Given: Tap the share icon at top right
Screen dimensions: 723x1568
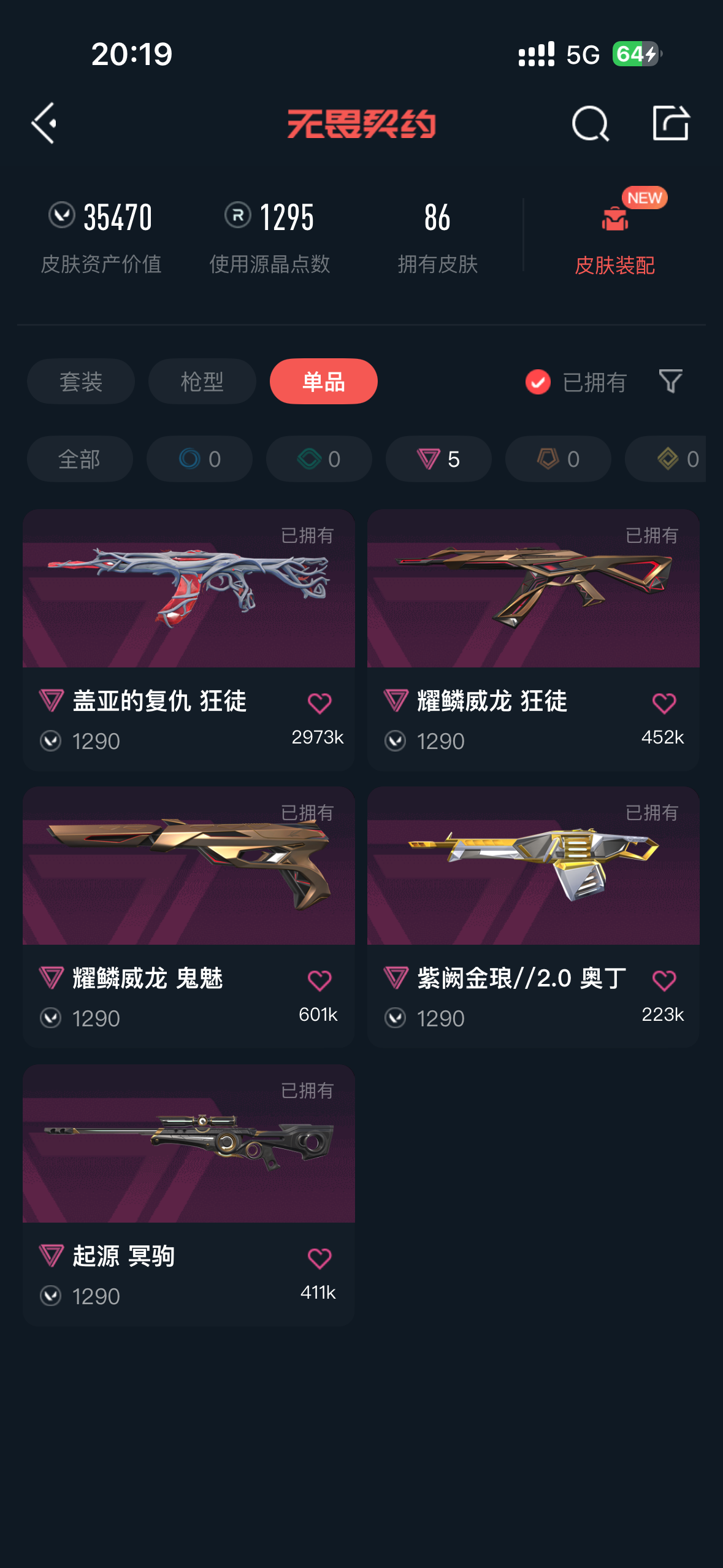Looking at the screenshot, I should [x=671, y=123].
